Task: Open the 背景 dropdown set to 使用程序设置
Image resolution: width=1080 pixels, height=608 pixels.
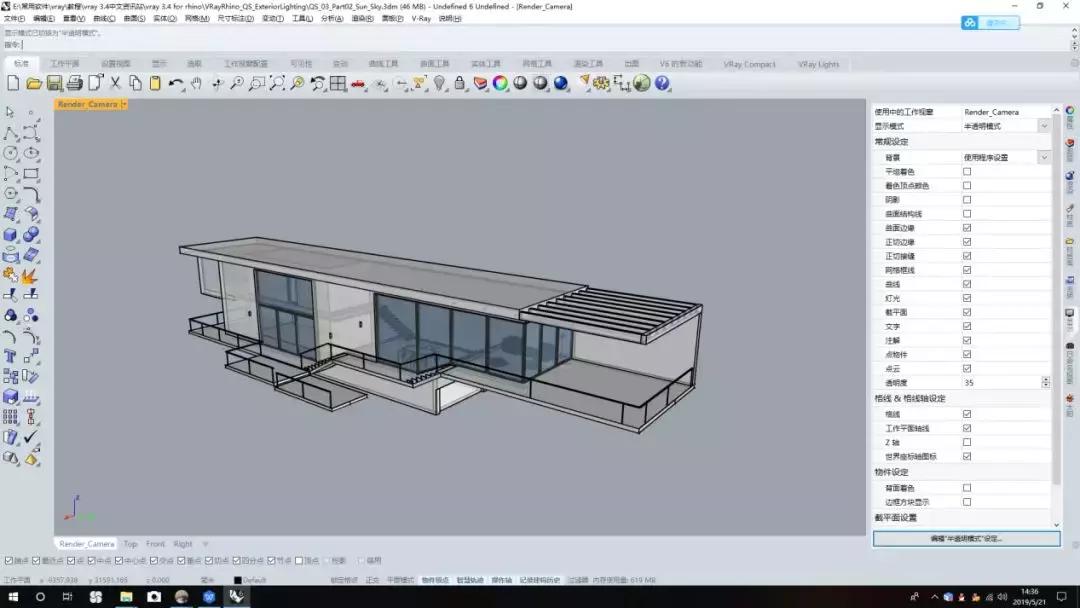Action: (x=1043, y=156)
